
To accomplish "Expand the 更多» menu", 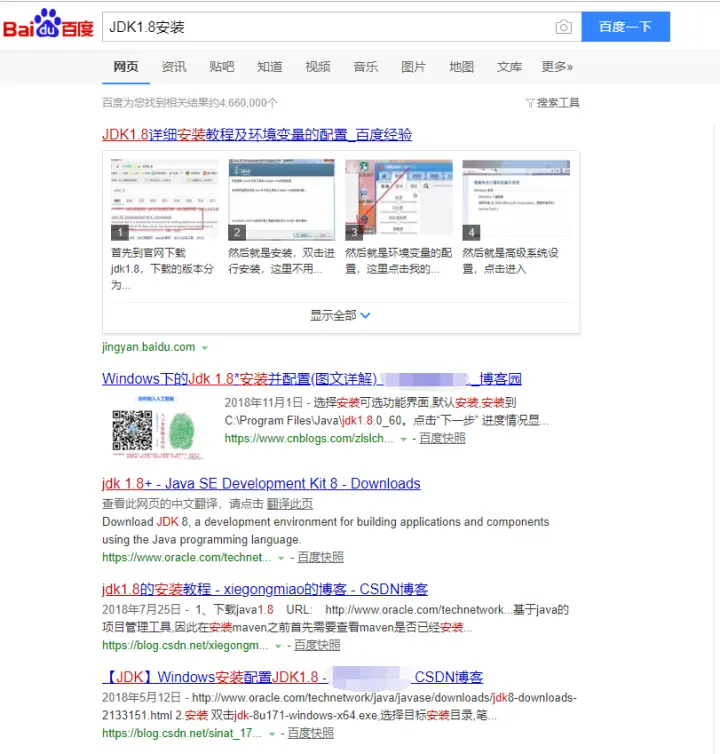I will pyautogui.click(x=557, y=67).
